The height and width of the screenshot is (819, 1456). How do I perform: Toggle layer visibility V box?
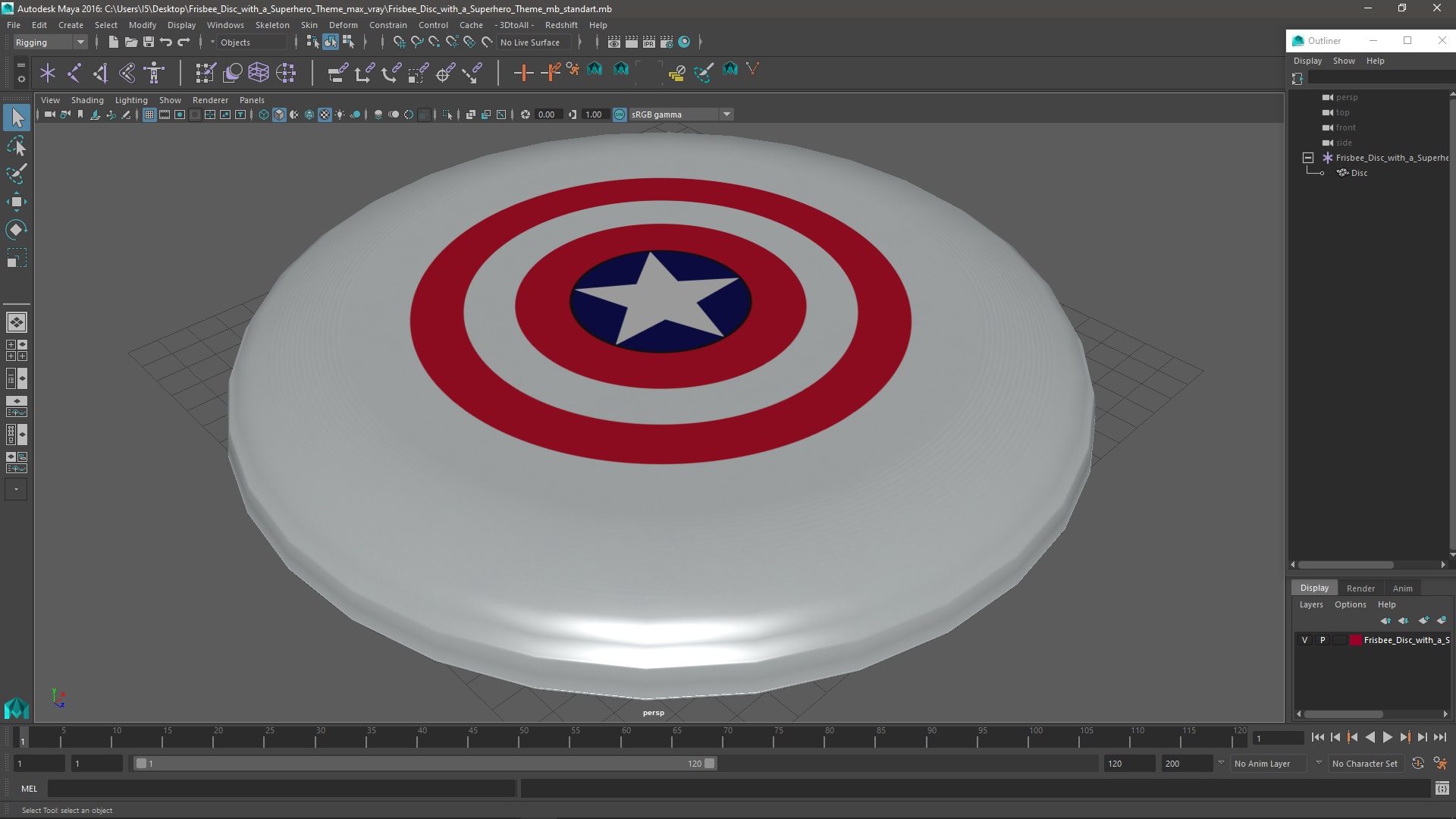pyautogui.click(x=1305, y=641)
